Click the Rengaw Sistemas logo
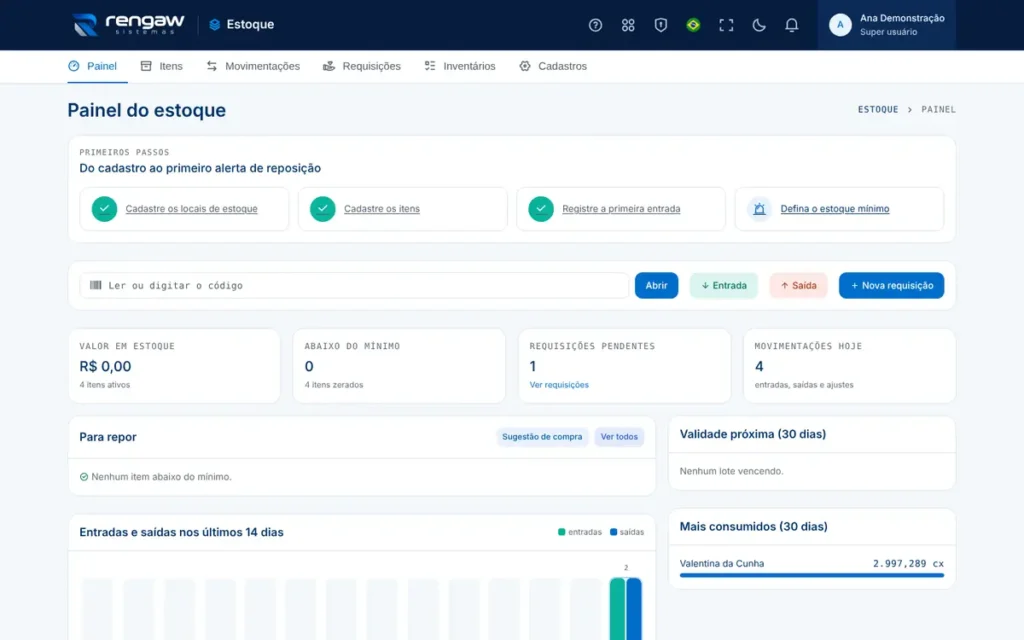Screen dimensions: 1024x640 coord(128,25)
